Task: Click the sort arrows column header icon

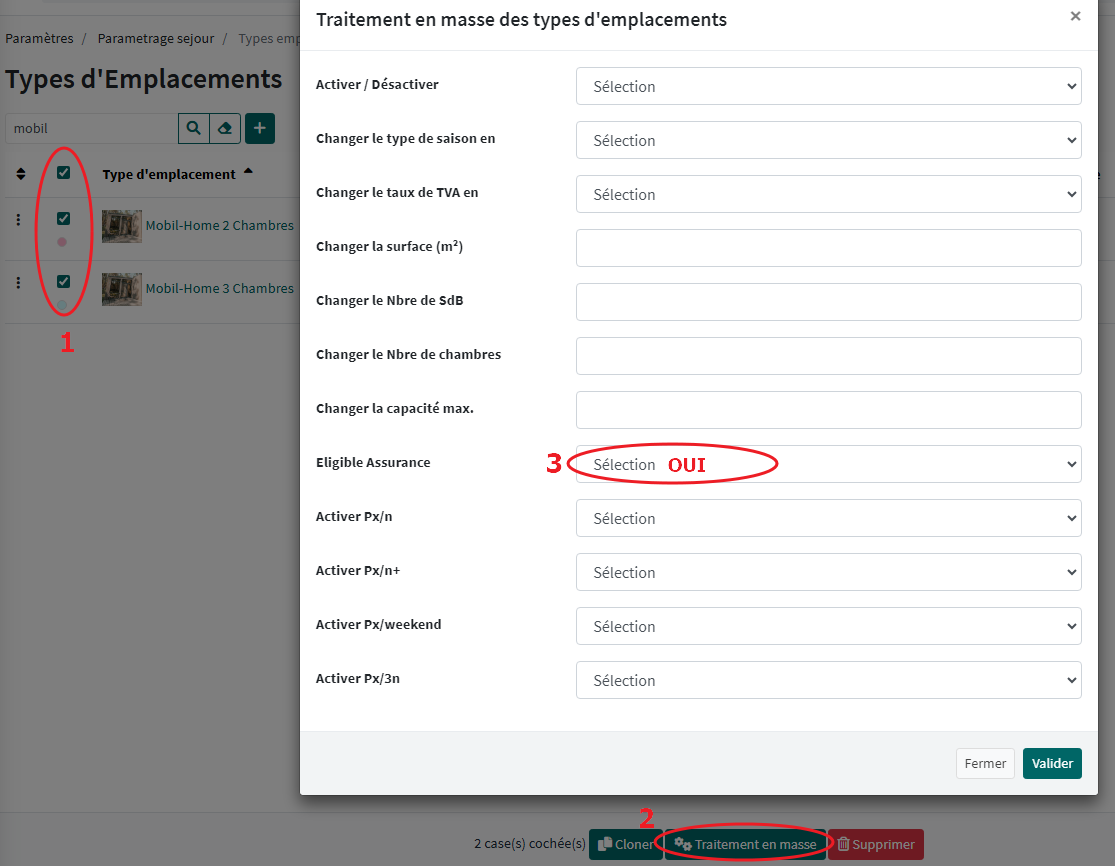Action: 21,174
